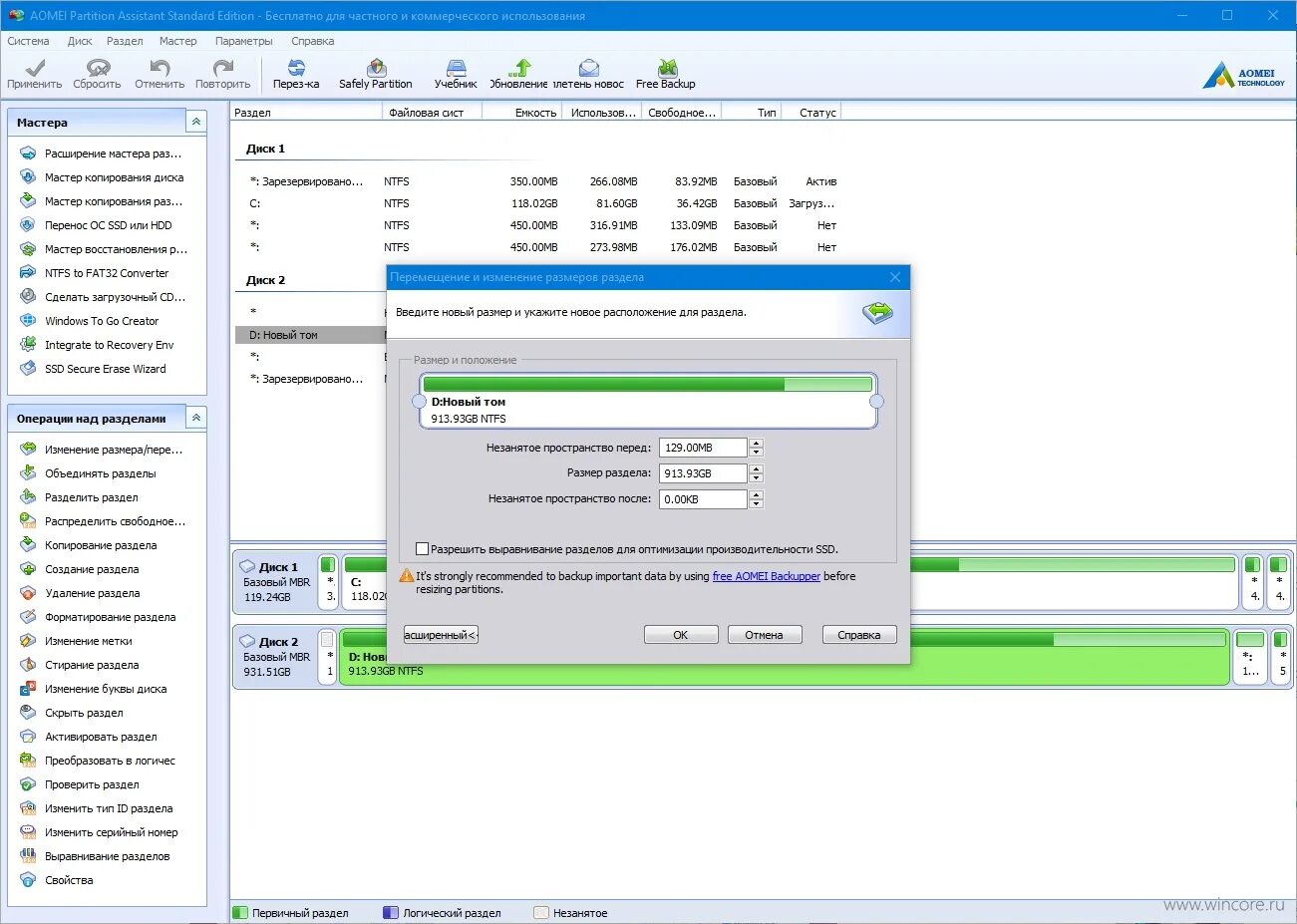The image size is (1297, 924).
Task: Close the resize partition dialog
Action: 895,277
